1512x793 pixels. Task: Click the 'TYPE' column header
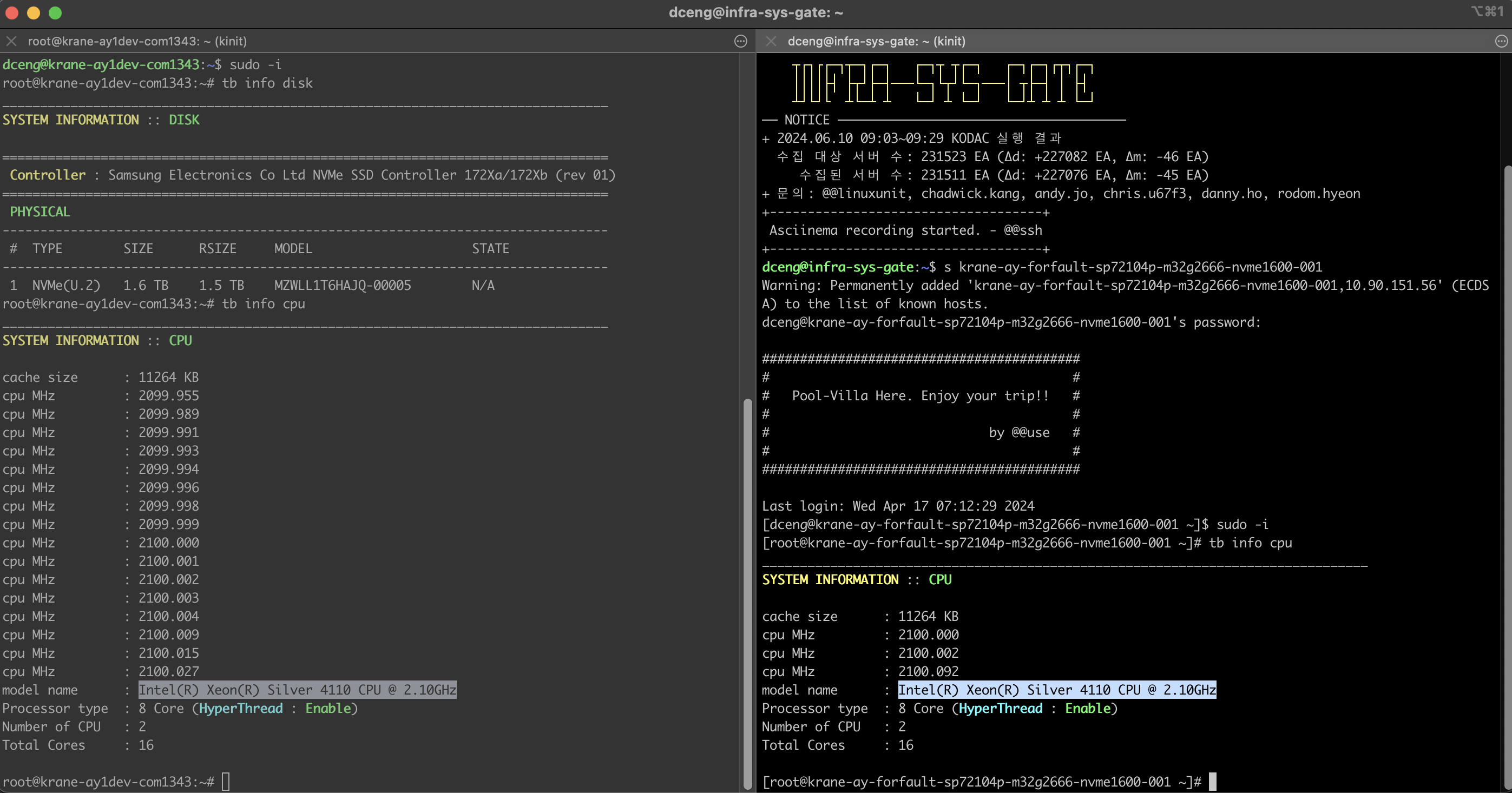coord(48,249)
